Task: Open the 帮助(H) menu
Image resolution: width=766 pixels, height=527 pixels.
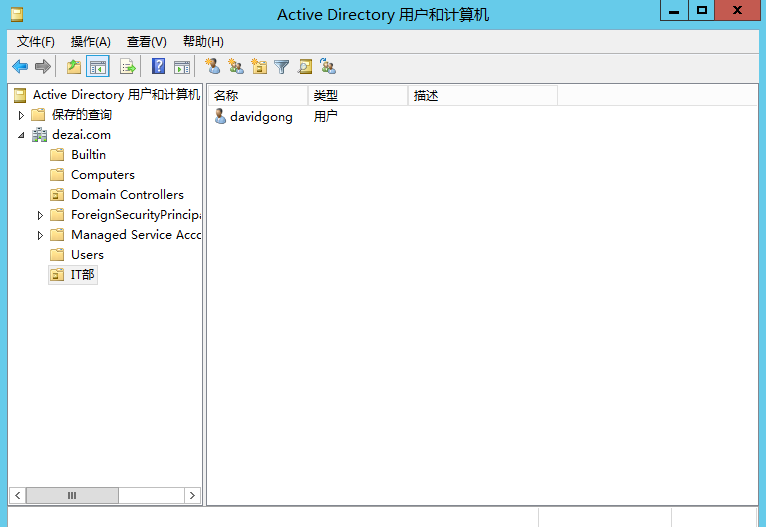Action: [203, 42]
